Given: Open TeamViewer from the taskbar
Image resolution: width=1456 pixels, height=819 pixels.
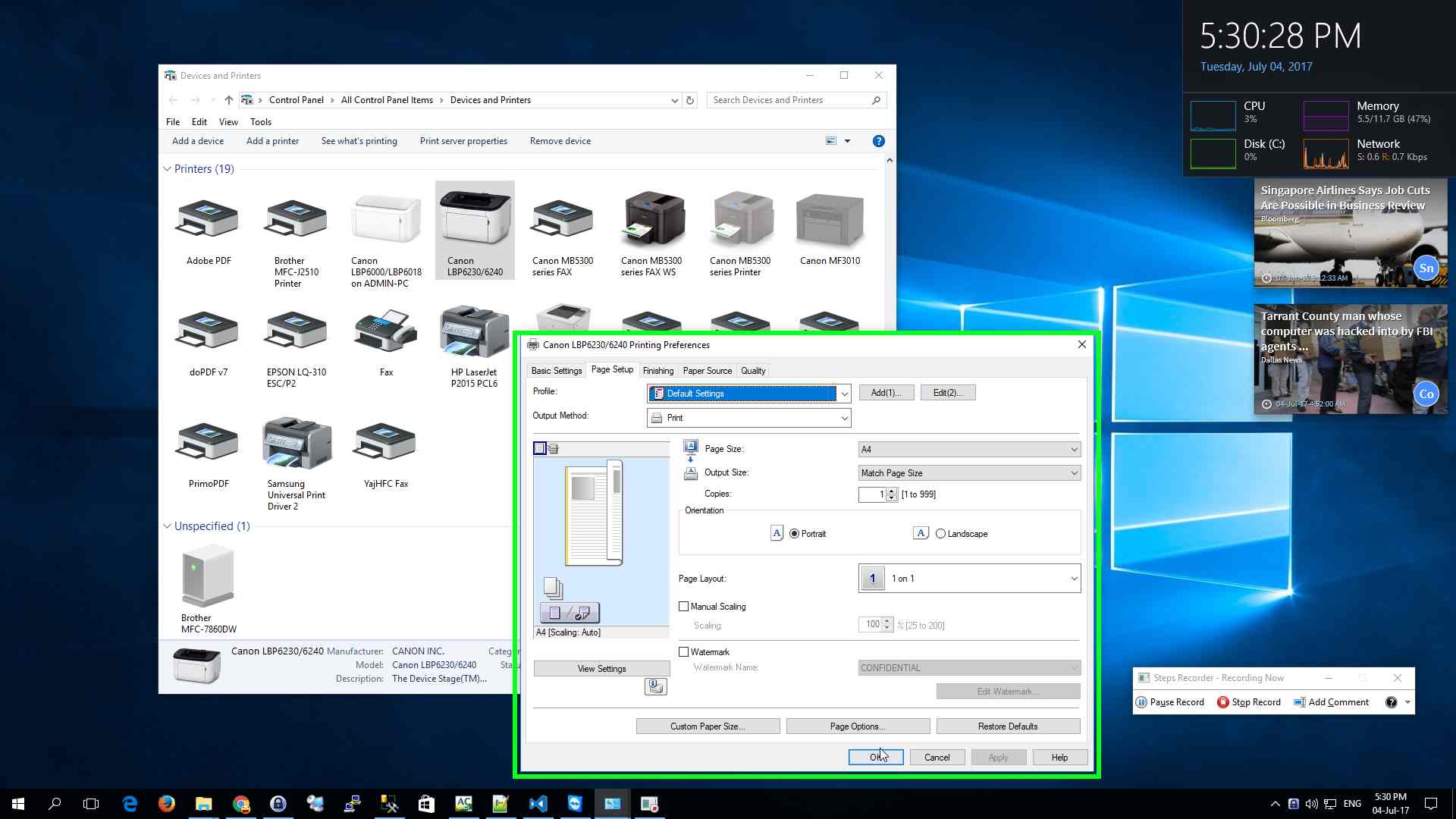Looking at the screenshot, I should tap(576, 804).
